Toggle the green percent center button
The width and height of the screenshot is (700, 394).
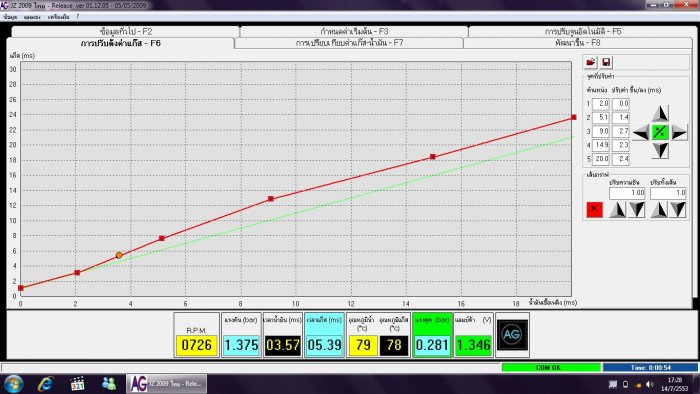660,133
